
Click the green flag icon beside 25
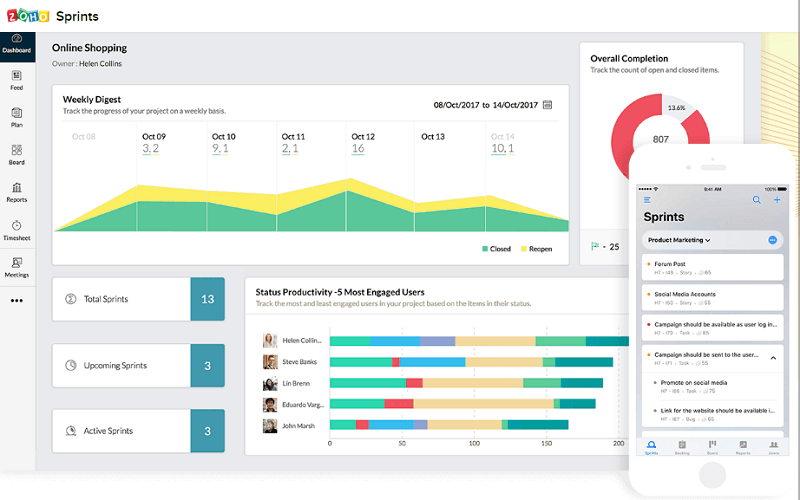[x=594, y=246]
